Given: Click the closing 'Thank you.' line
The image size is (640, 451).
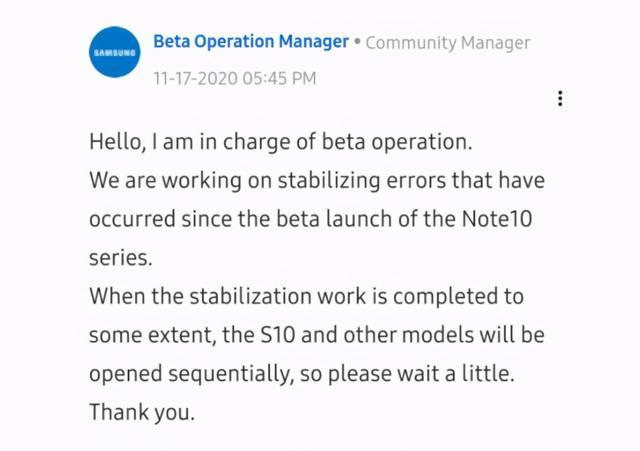Looking at the screenshot, I should tap(141, 411).
